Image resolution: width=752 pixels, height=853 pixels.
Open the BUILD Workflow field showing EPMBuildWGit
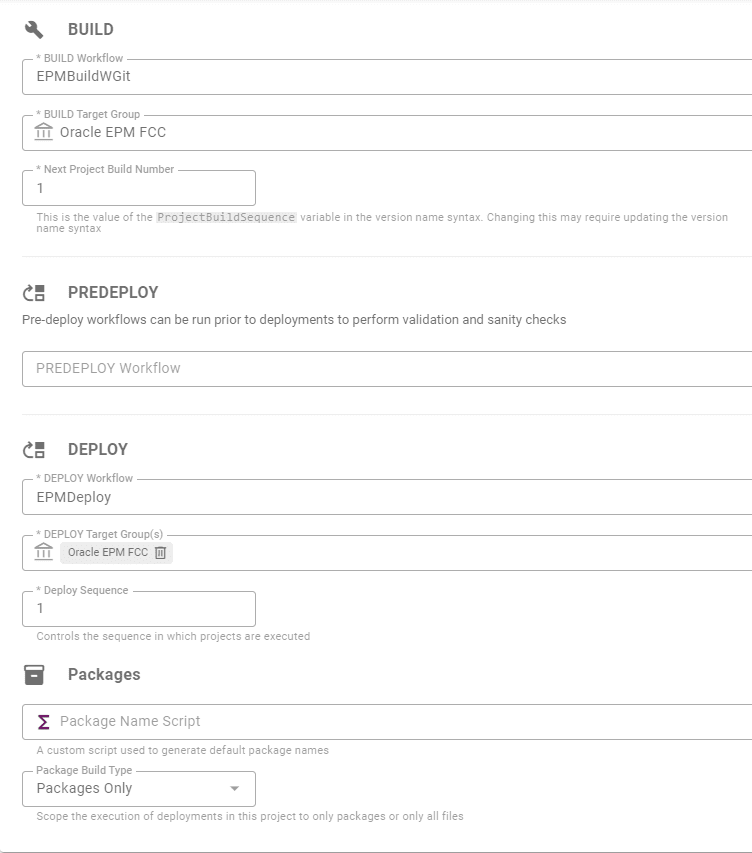tap(387, 77)
